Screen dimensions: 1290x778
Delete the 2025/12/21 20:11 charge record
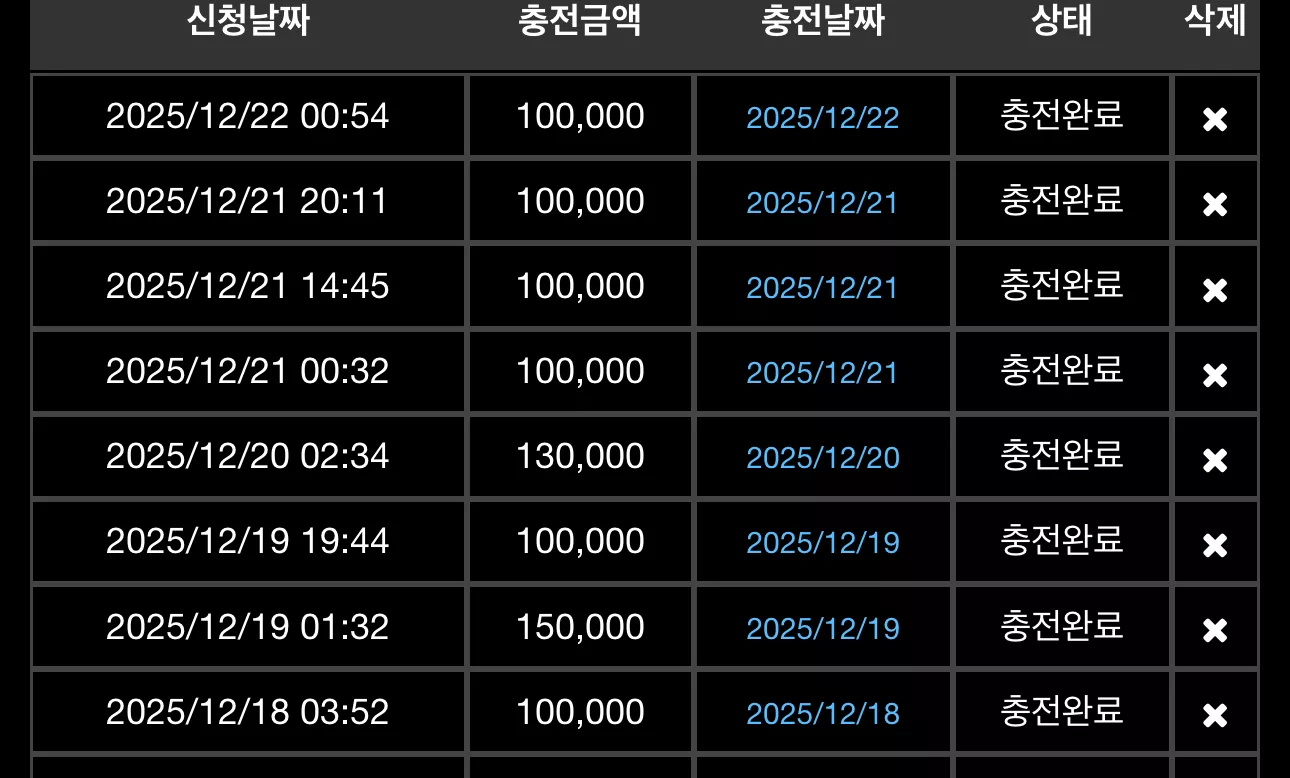click(1215, 204)
